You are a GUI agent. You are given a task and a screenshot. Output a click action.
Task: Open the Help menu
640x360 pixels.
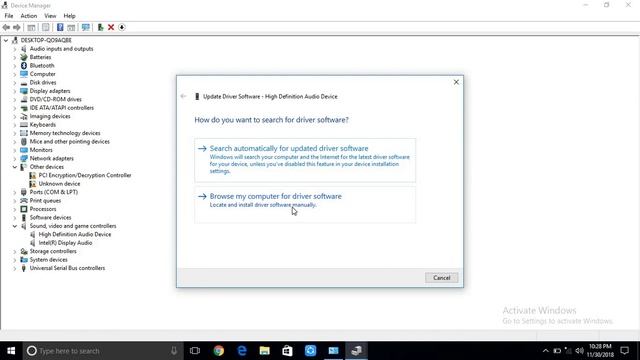tap(69, 16)
